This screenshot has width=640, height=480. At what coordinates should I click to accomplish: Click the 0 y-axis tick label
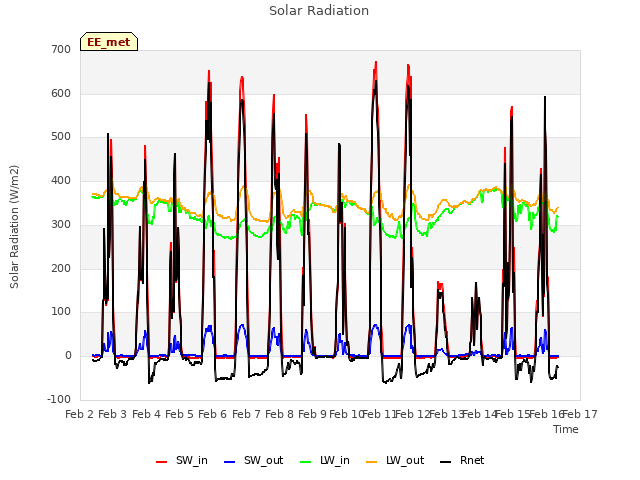click(68, 356)
